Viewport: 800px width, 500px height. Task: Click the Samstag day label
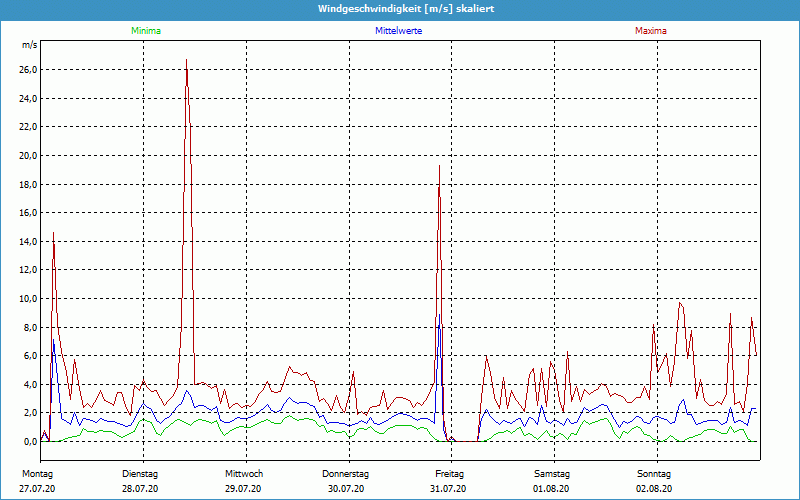552,474
